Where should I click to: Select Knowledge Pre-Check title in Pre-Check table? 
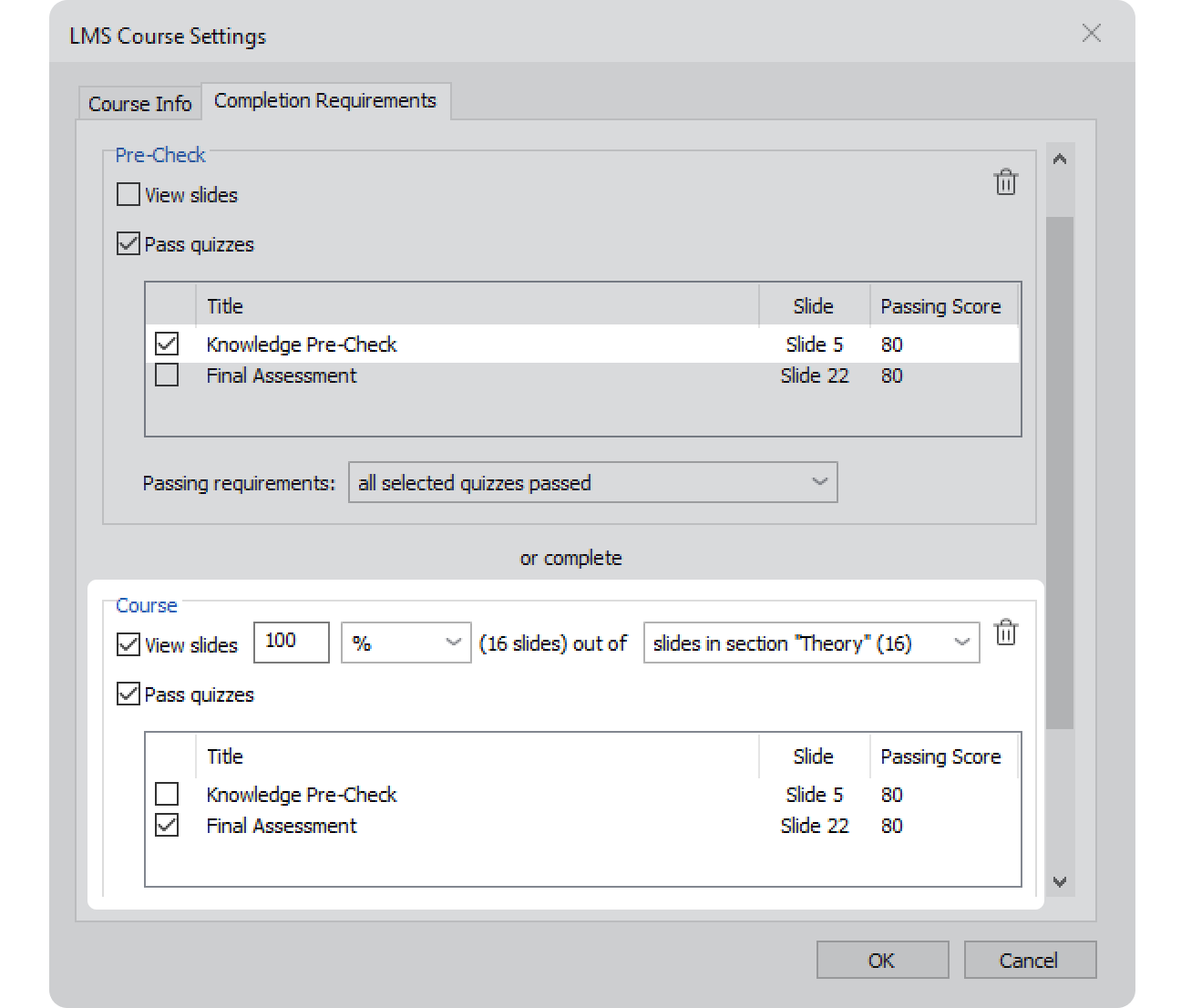point(302,345)
